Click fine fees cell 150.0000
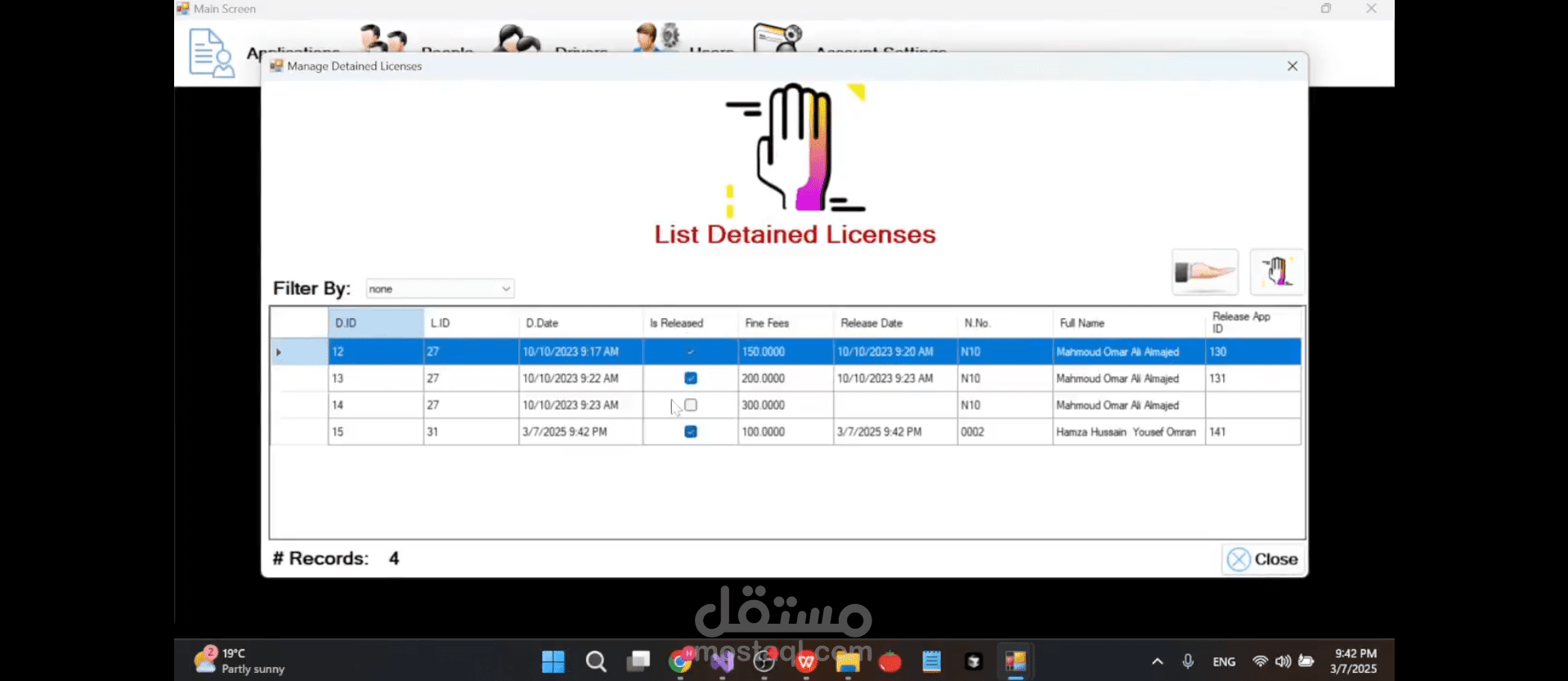Screen dimensions: 1568x681 click(785, 352)
